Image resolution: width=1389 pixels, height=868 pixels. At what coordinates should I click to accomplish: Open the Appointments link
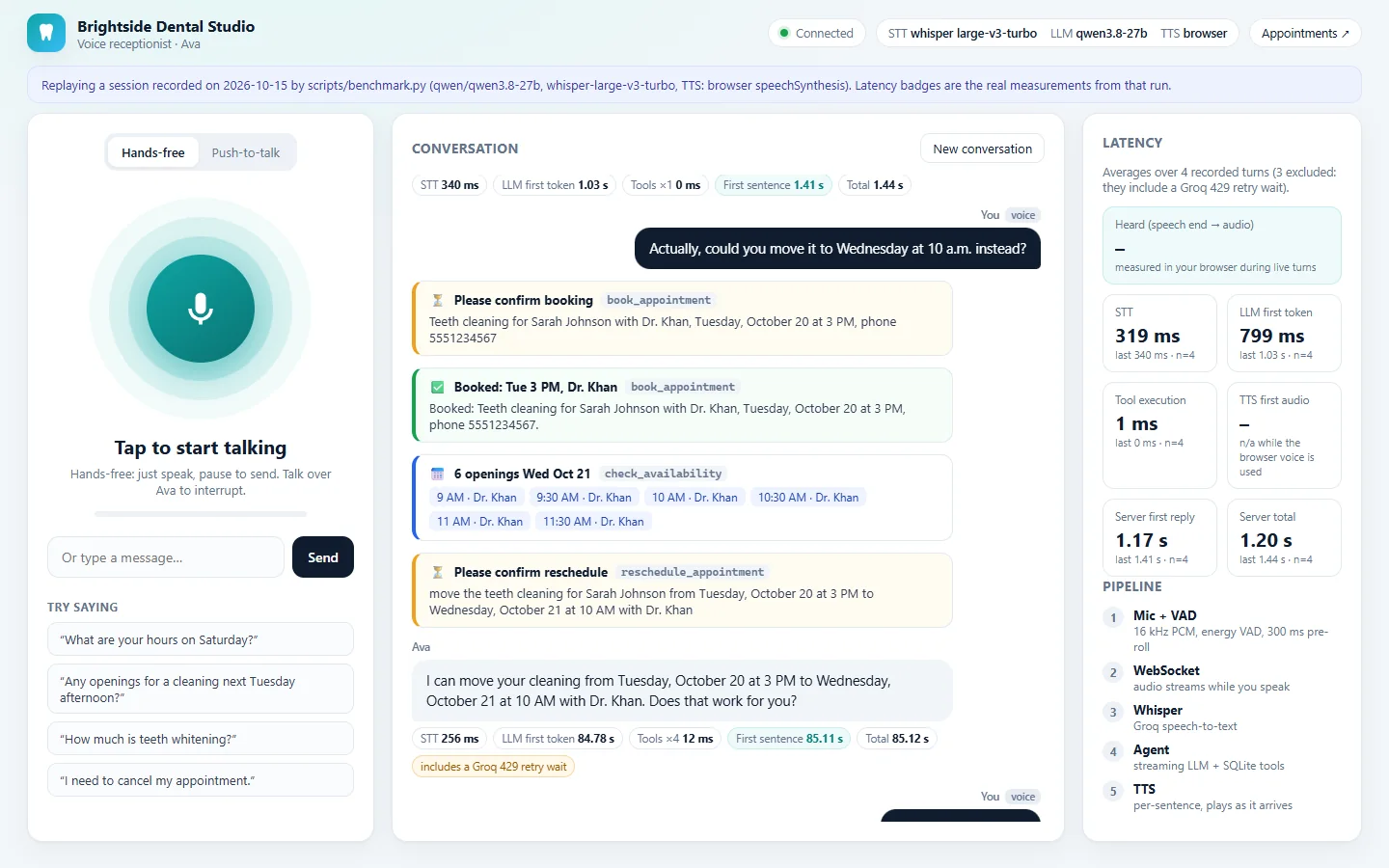pos(1305,33)
